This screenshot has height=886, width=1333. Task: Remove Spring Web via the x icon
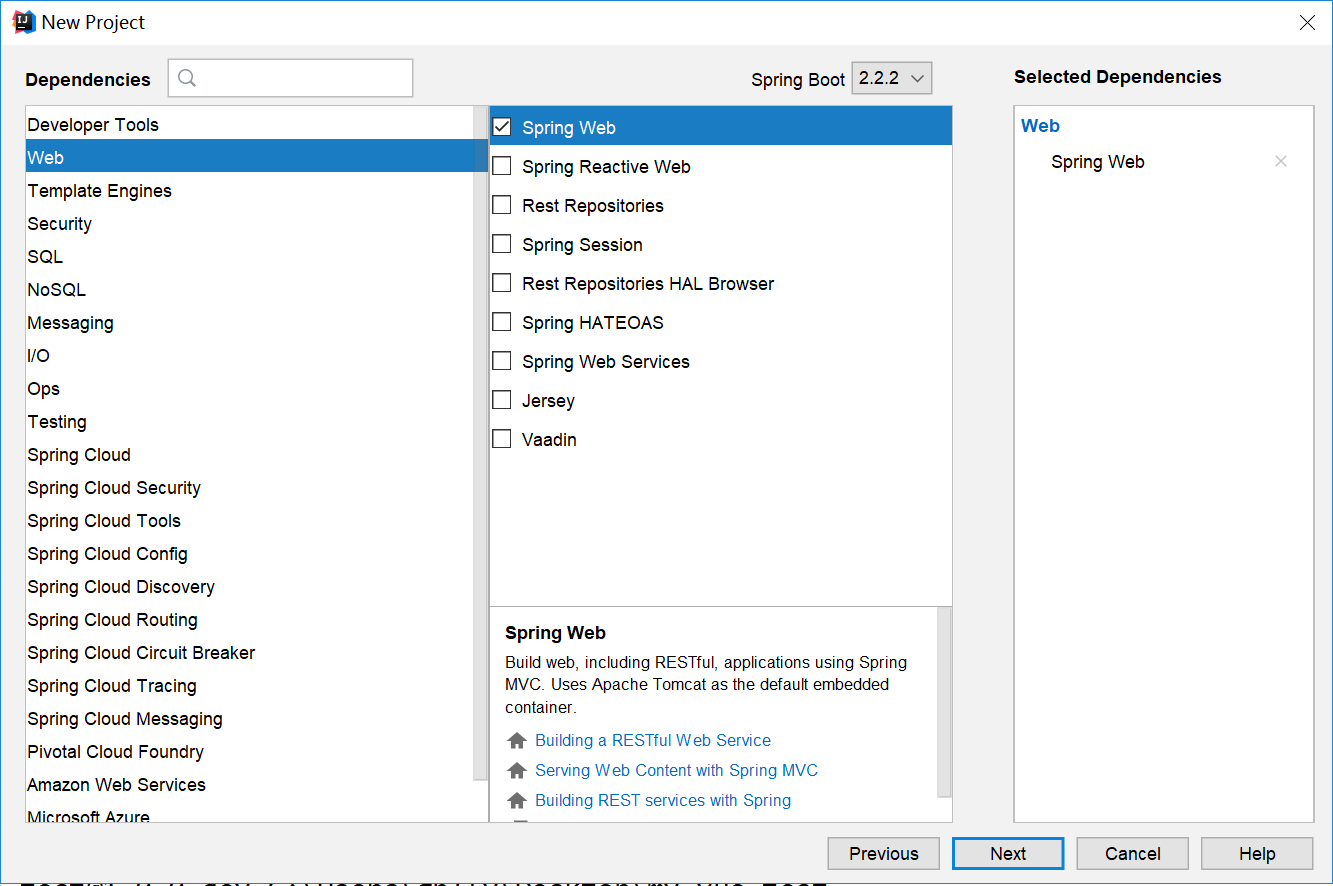point(1280,161)
